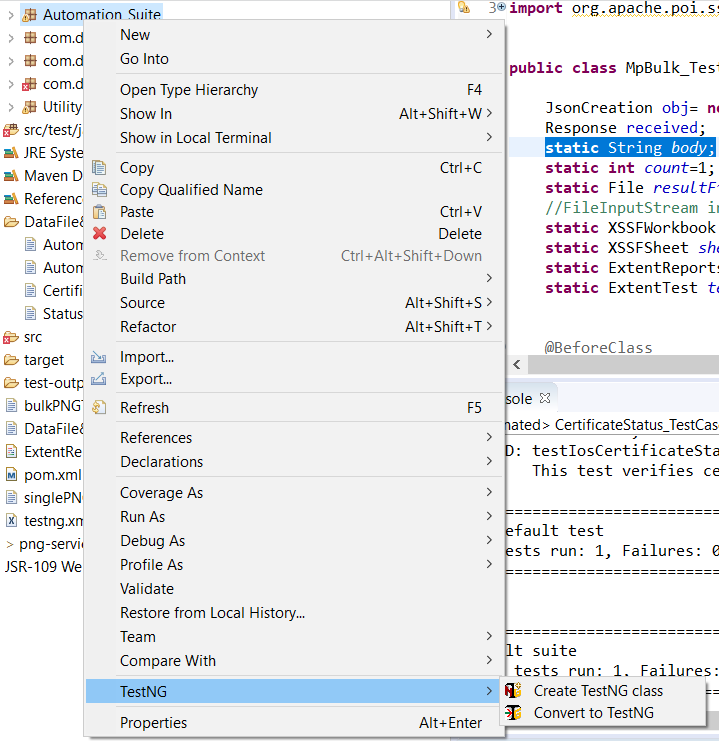This screenshot has width=724, height=741.
Task: Click the Export icon
Action: 99,379
